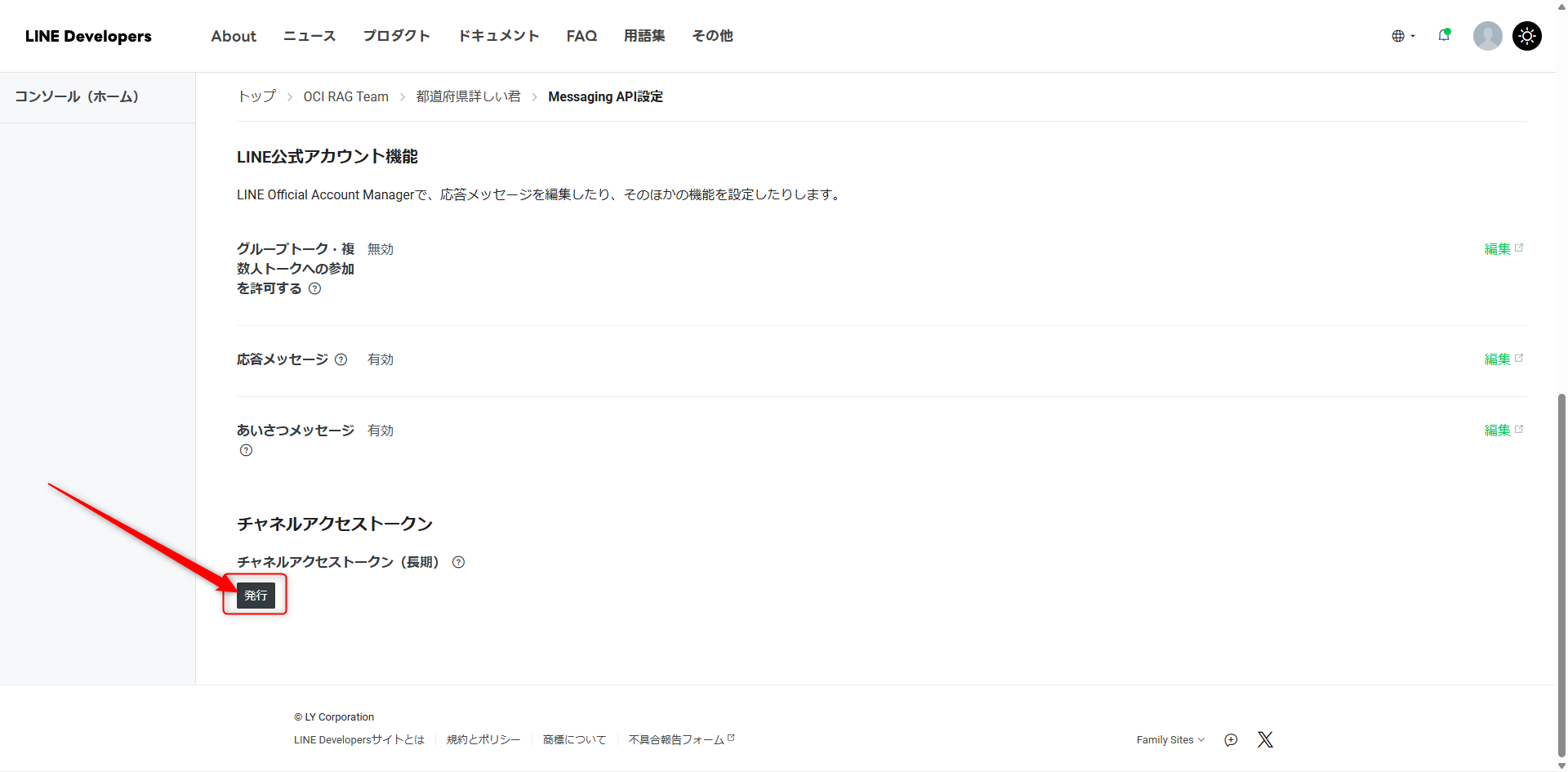This screenshot has height=772, width=1568.
Task: Click the 発行 button
Action: click(x=256, y=596)
